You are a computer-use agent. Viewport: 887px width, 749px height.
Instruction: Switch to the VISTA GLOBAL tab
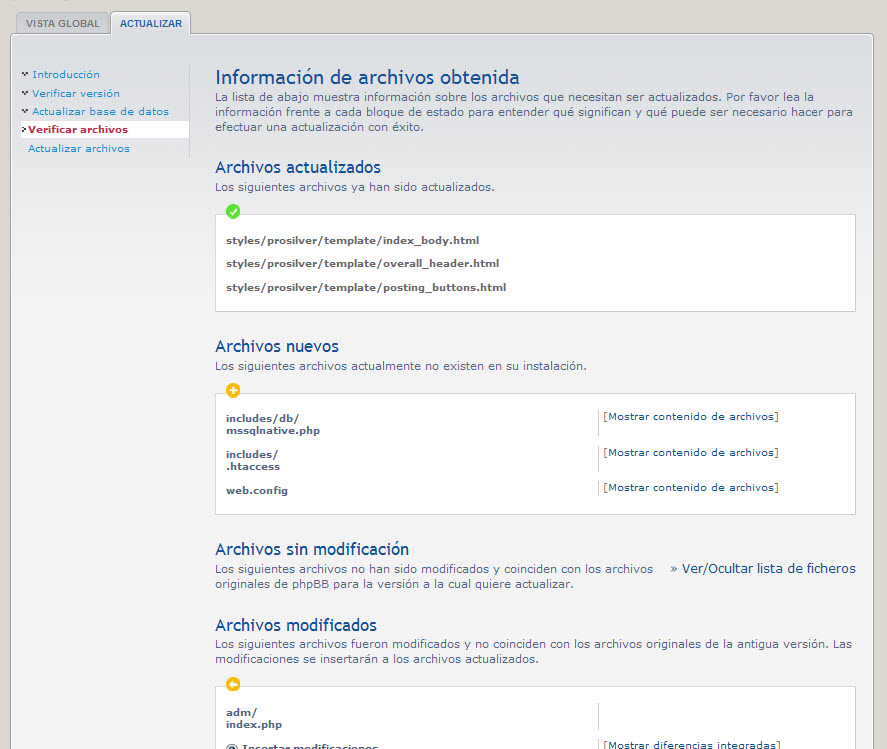coord(62,22)
